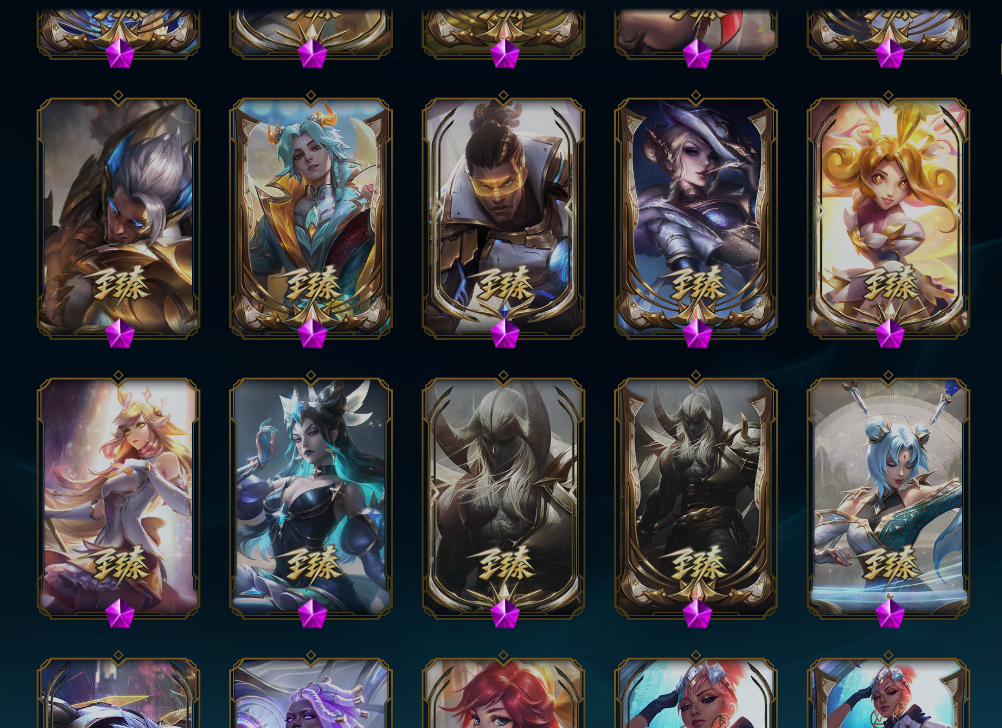Click purple gem beneath pink-blonde fox-eared champion
Viewport: 1002px width, 728px height.
[119, 614]
